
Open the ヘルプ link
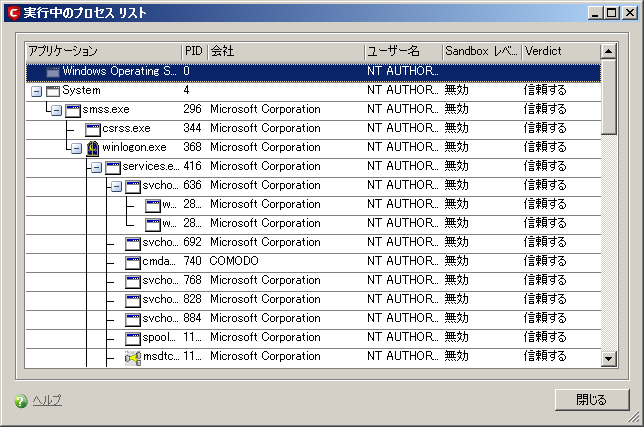click(47, 401)
